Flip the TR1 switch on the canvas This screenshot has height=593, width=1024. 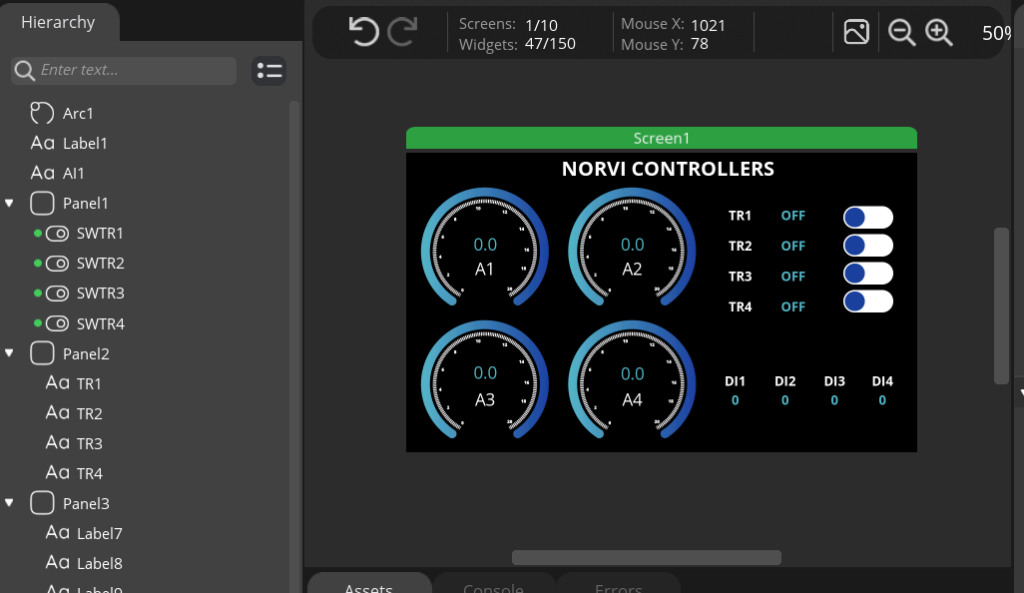[x=867, y=216]
